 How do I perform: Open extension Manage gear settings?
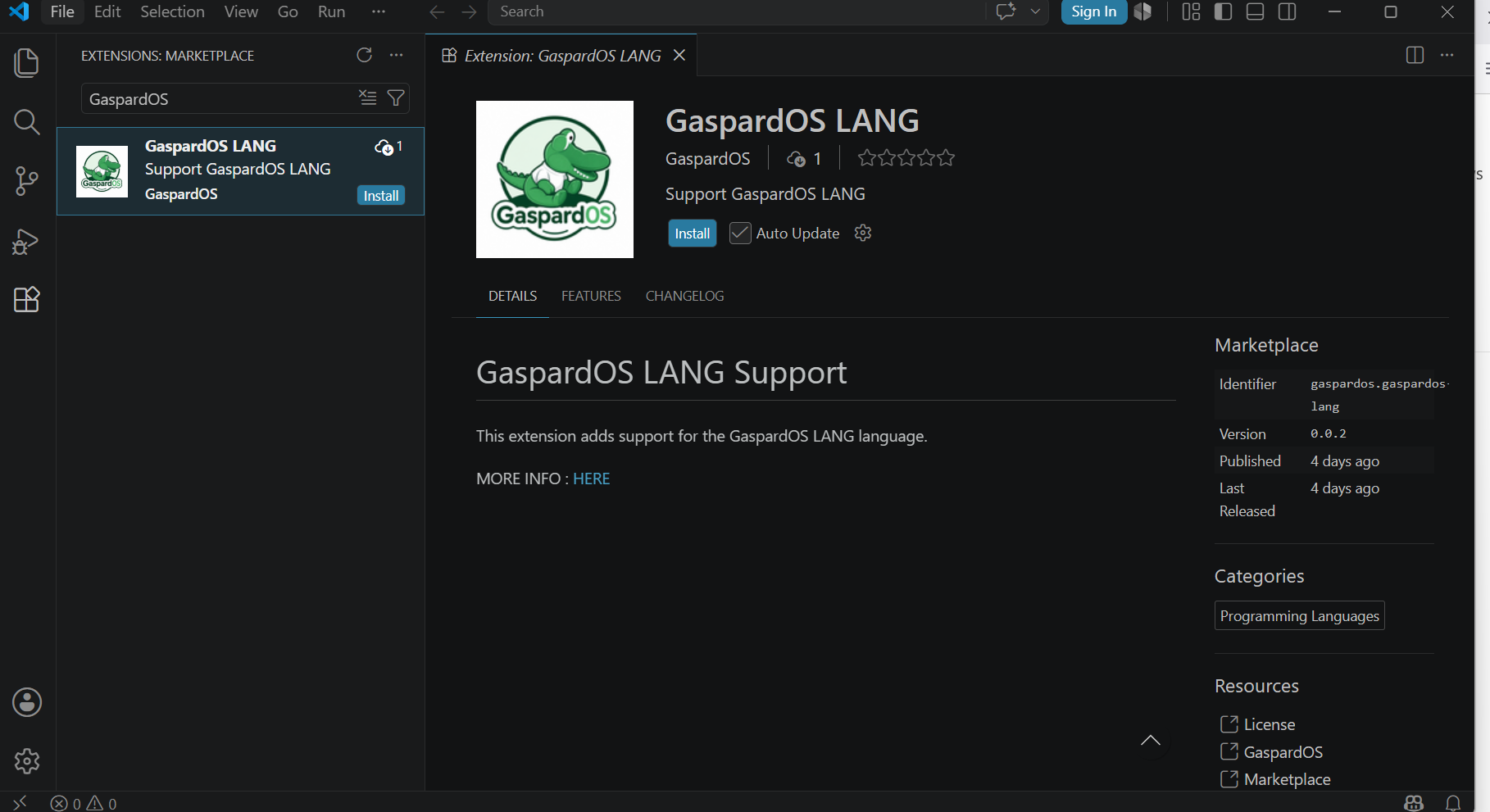863,234
